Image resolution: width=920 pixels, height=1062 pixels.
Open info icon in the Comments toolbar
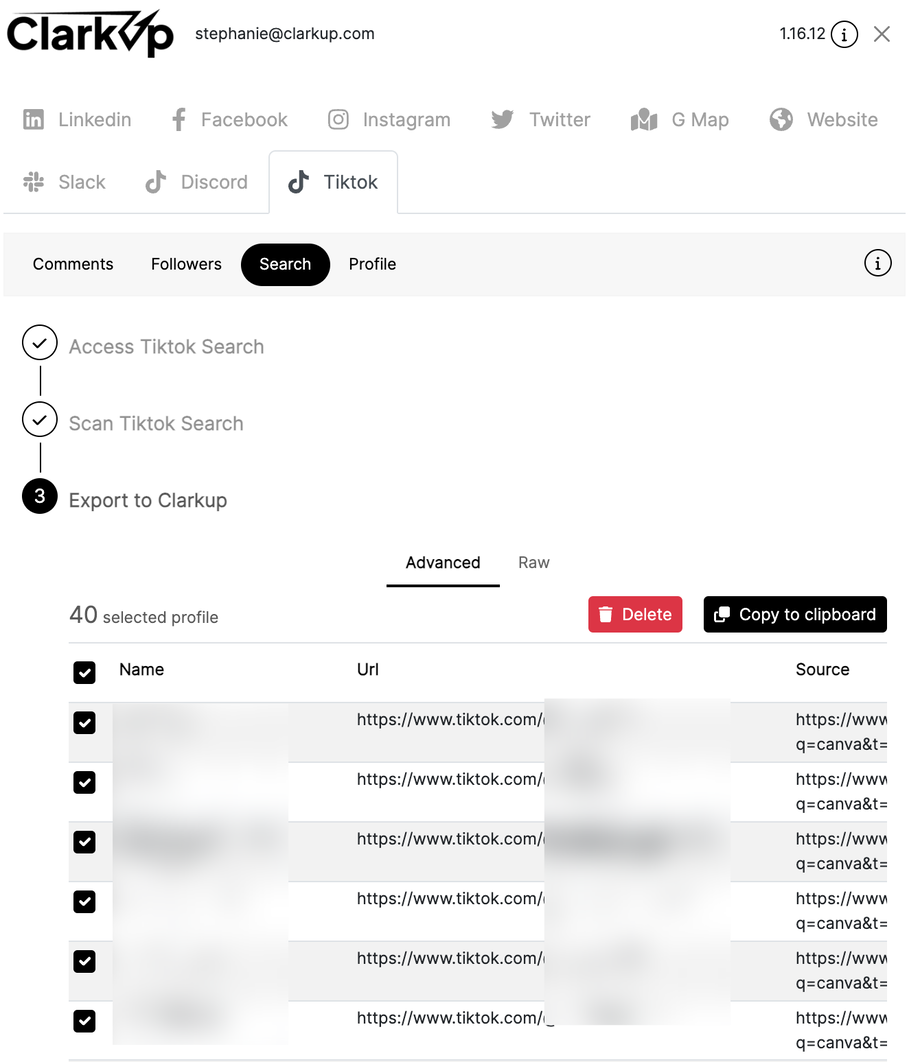pyautogui.click(x=877, y=263)
